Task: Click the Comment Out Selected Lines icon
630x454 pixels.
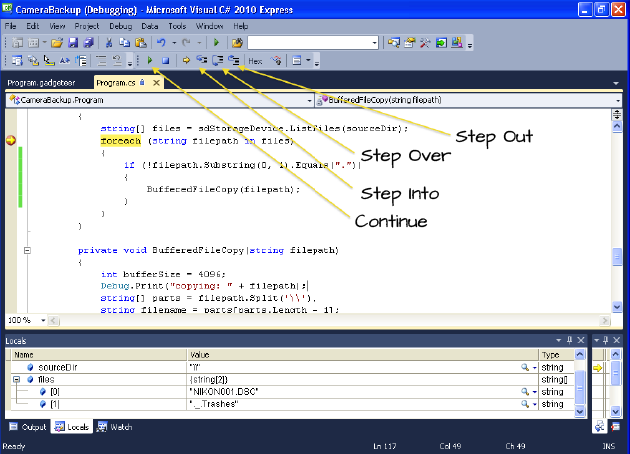Action: coord(101,61)
